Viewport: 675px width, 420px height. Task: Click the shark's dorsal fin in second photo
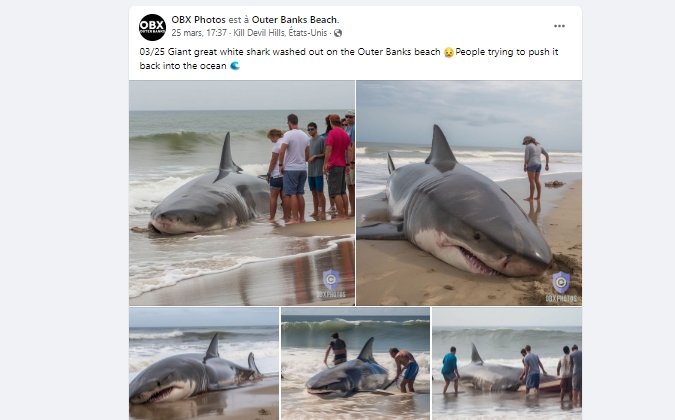coord(440,148)
